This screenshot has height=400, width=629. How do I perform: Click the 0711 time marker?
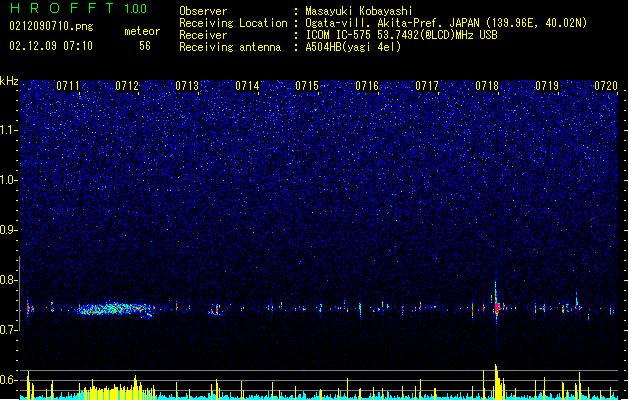[x=68, y=86]
